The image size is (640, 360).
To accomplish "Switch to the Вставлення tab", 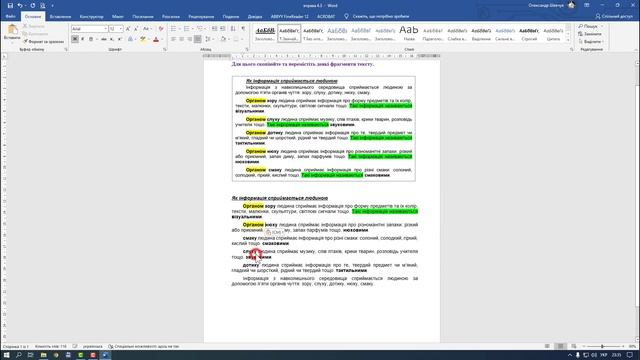I will point(60,17).
